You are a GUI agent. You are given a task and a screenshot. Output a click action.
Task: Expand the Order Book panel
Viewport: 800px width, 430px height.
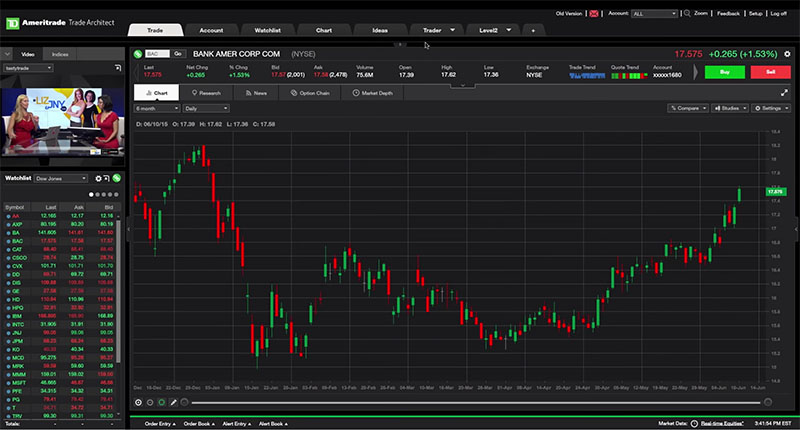199,424
